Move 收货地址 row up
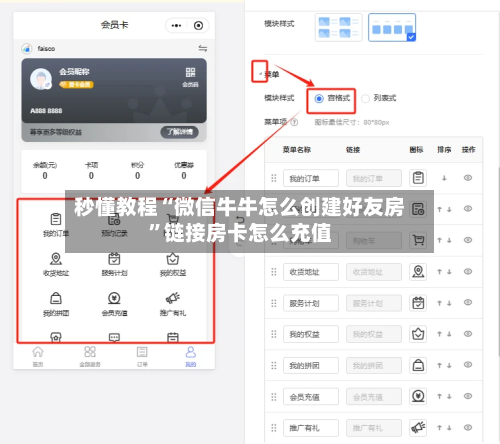This screenshot has width=500, height=444. click(439, 272)
